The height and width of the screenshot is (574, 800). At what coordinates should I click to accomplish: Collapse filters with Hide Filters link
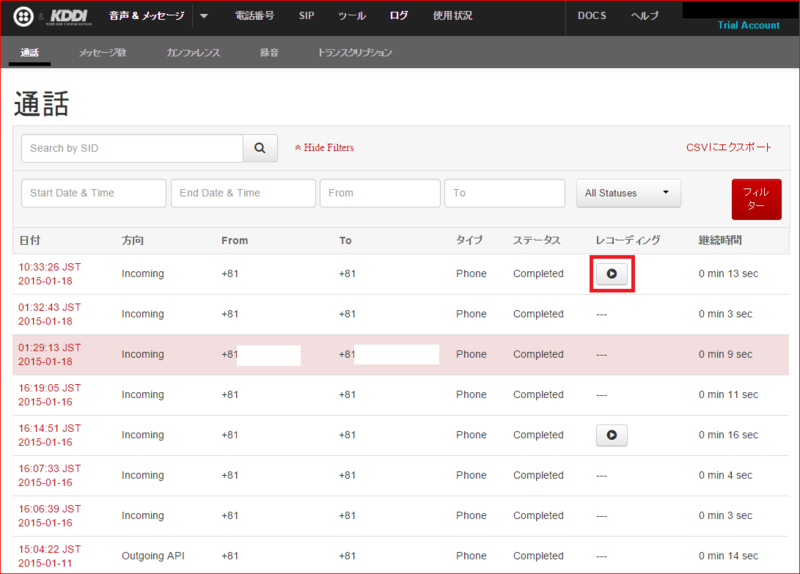point(324,147)
